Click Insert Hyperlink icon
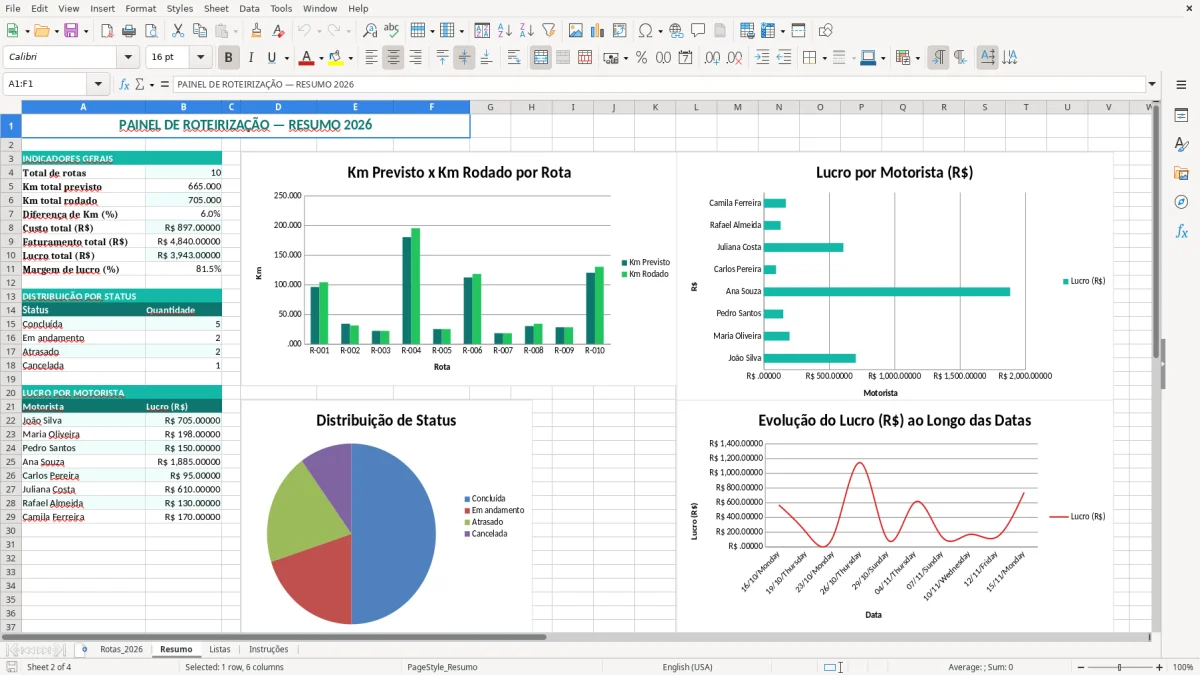This screenshot has width=1200, height=675. pos(676,31)
